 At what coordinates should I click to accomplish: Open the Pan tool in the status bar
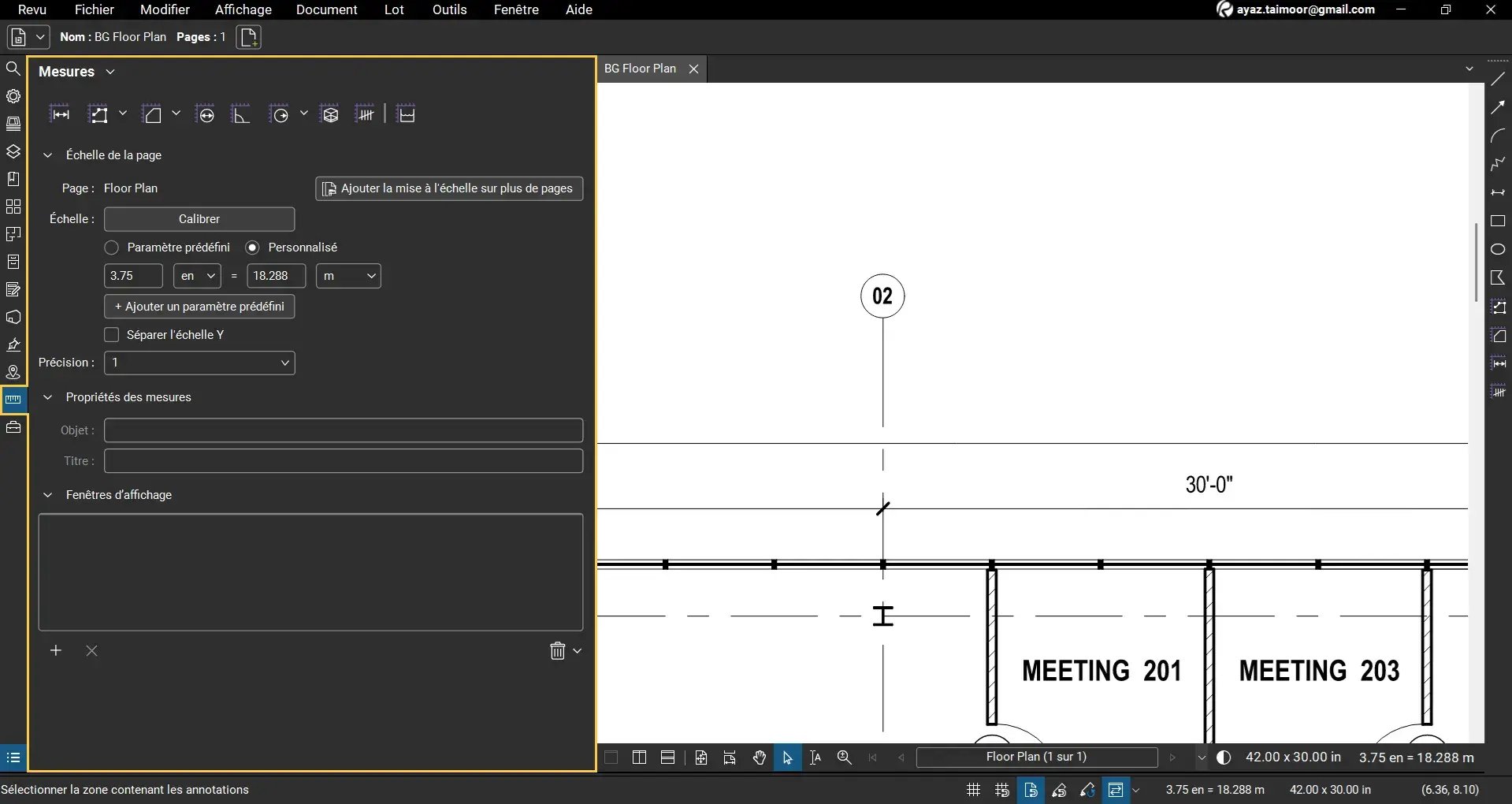(759, 757)
